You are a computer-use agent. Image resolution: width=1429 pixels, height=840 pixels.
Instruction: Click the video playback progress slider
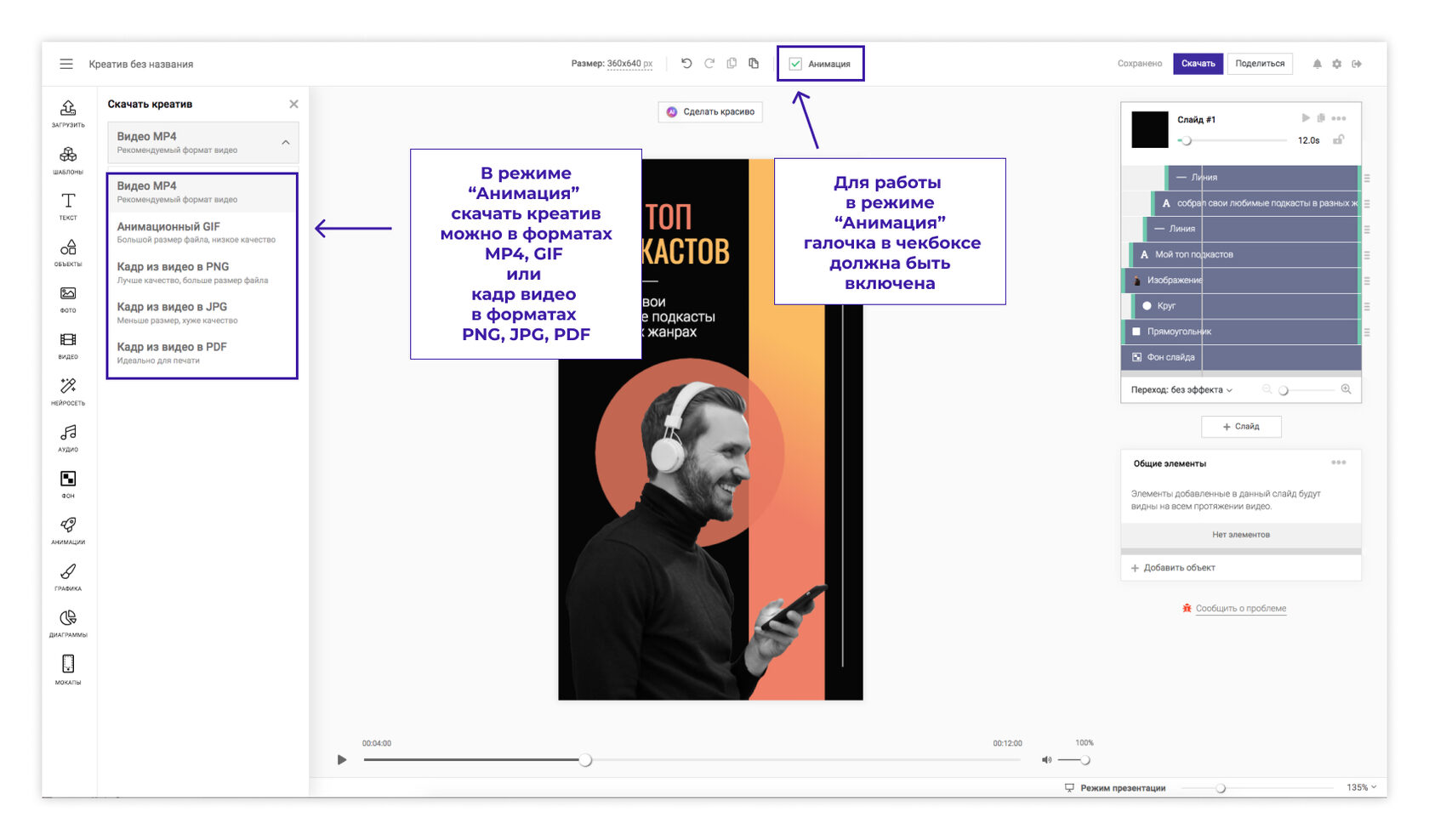pos(692,760)
